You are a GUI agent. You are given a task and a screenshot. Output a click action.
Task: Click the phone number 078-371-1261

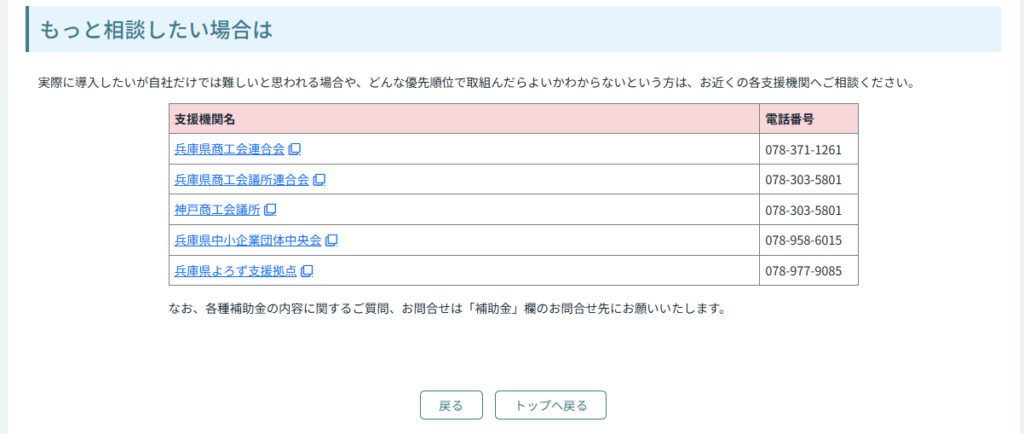(x=803, y=150)
